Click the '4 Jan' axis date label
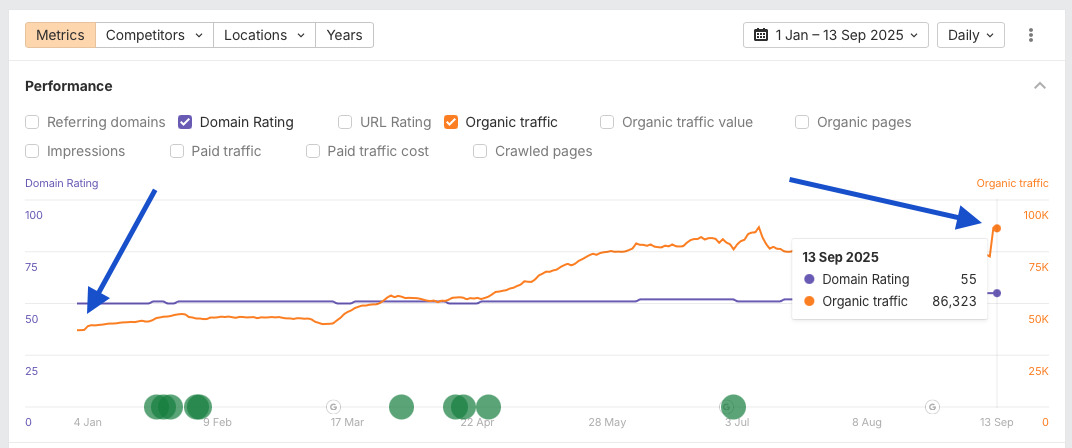The height and width of the screenshot is (448, 1072). point(88,423)
